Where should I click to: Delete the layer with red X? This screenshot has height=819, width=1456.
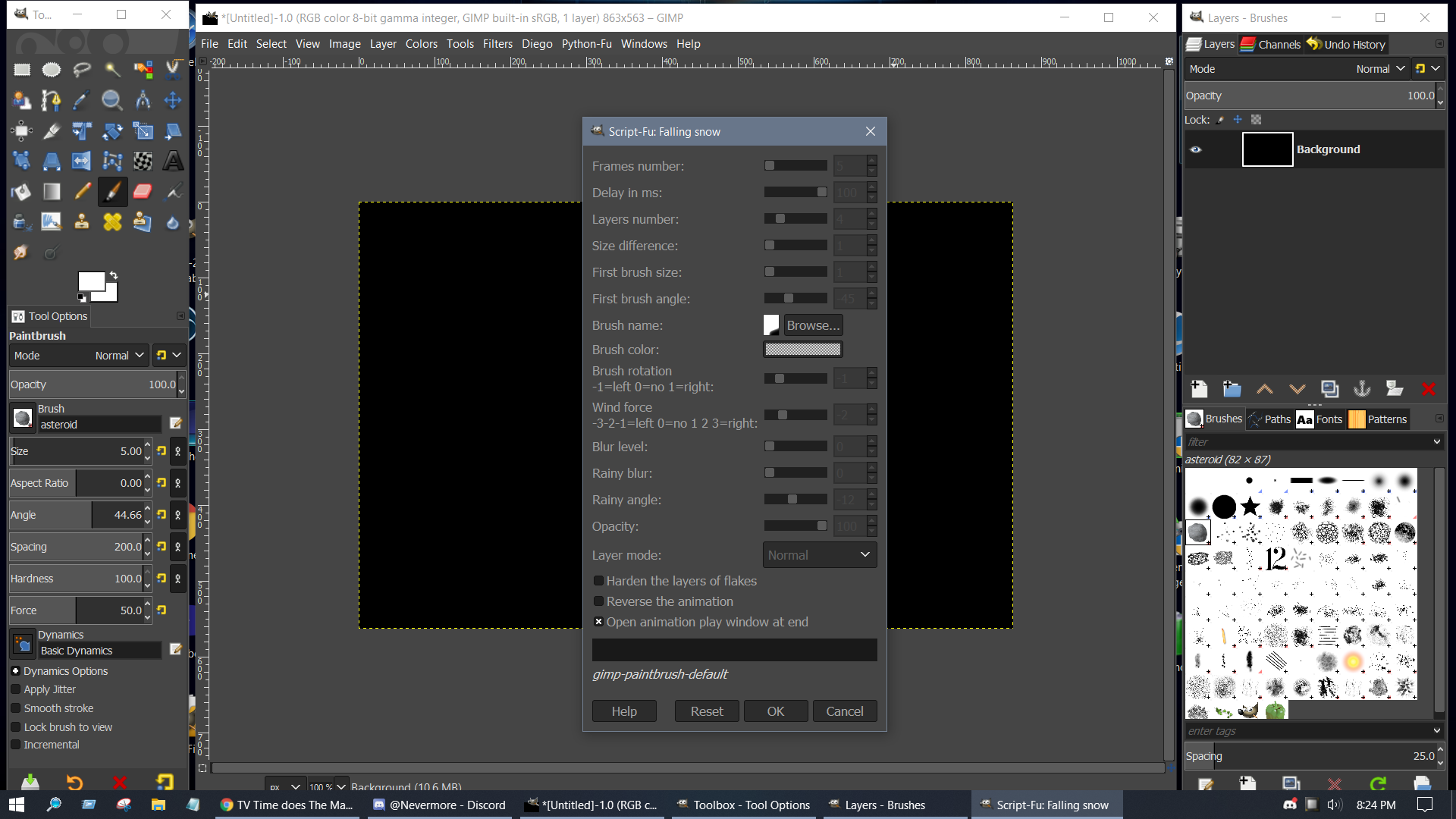click(x=1429, y=389)
